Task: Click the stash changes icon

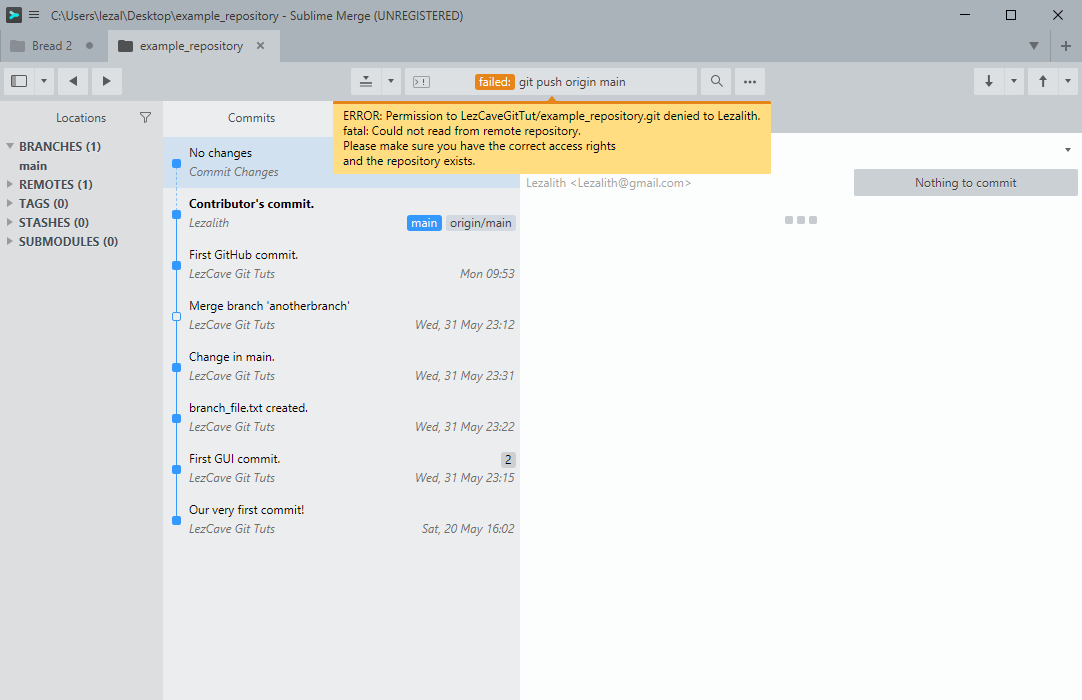Action: click(x=366, y=81)
